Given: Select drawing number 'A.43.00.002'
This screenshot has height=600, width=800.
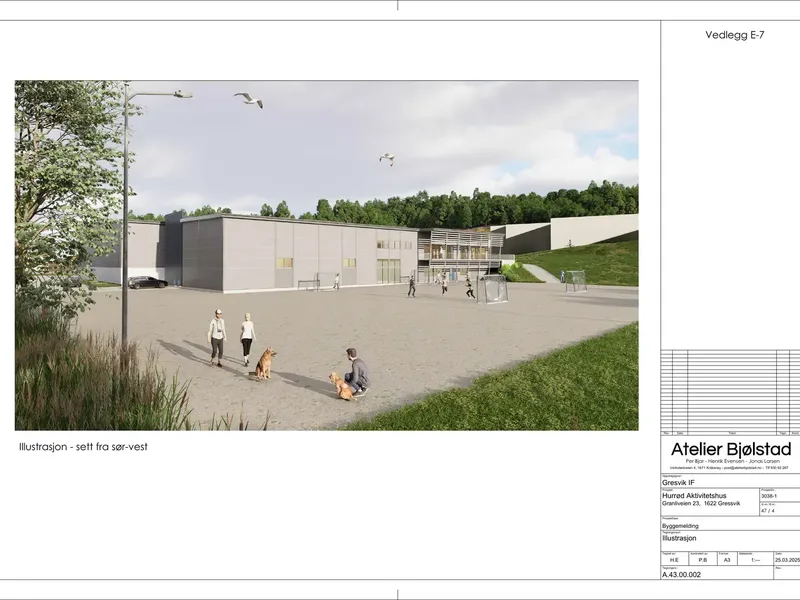Looking at the screenshot, I should click(x=681, y=574).
